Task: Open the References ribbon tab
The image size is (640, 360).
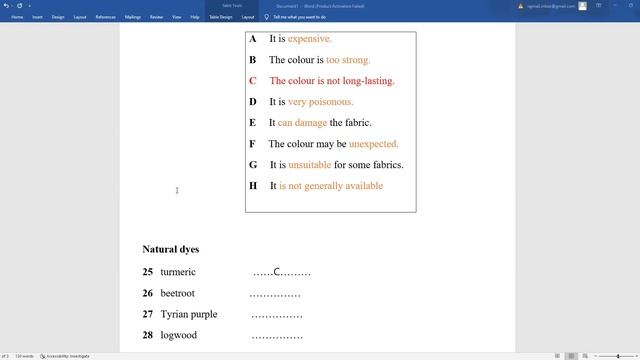Action: [x=106, y=17]
